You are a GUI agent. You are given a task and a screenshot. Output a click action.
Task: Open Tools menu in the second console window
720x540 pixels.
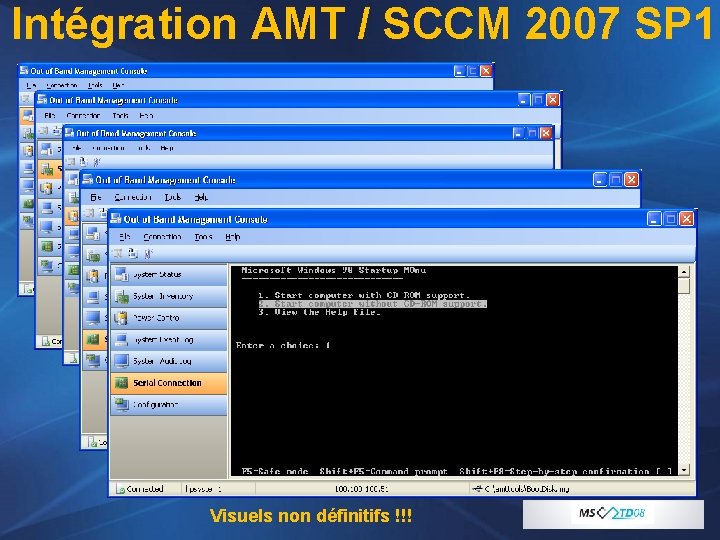(120, 116)
